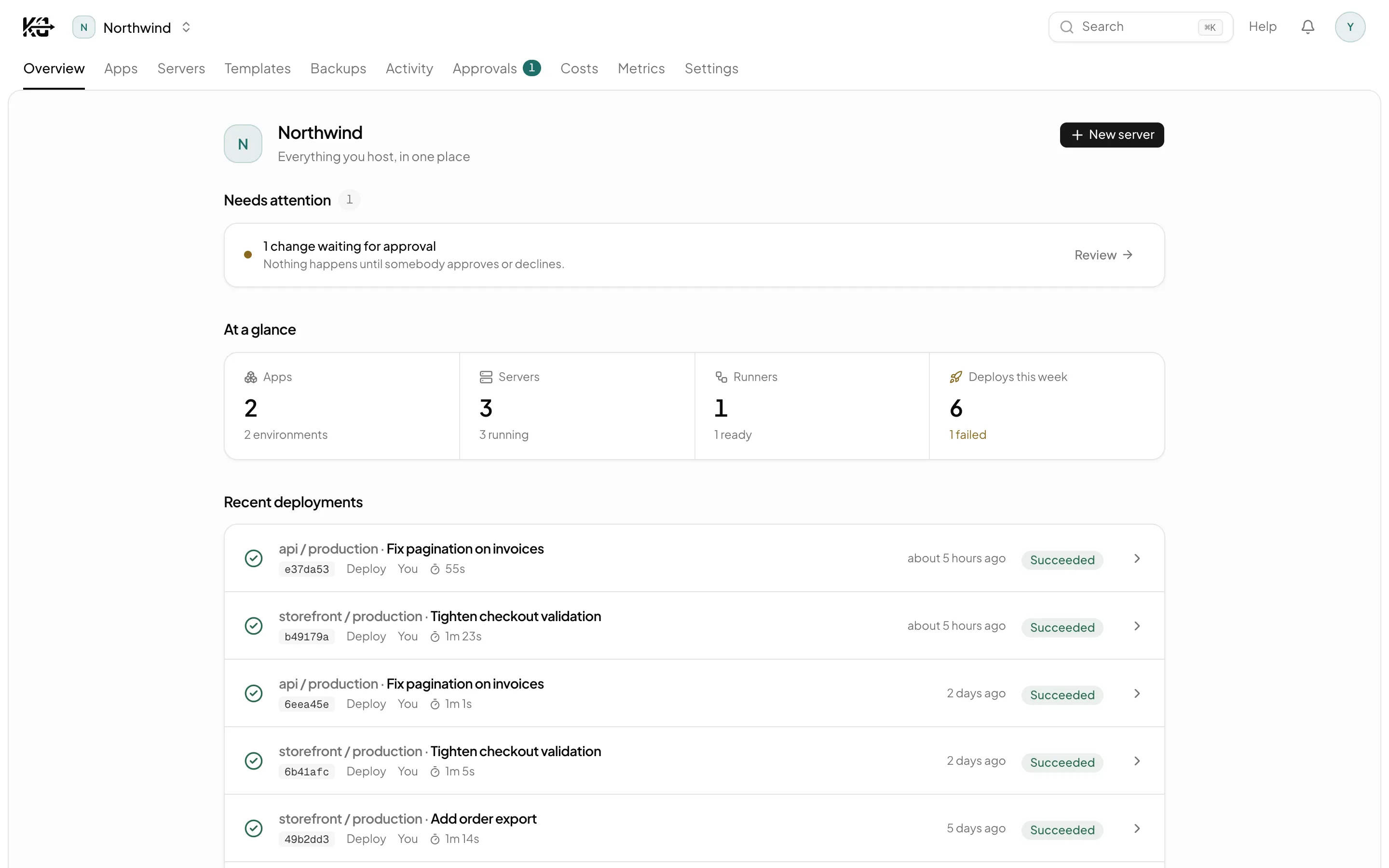Click the success check icon for deployment 49b2dd3
Screen dimensions: 1389x868
click(254, 828)
